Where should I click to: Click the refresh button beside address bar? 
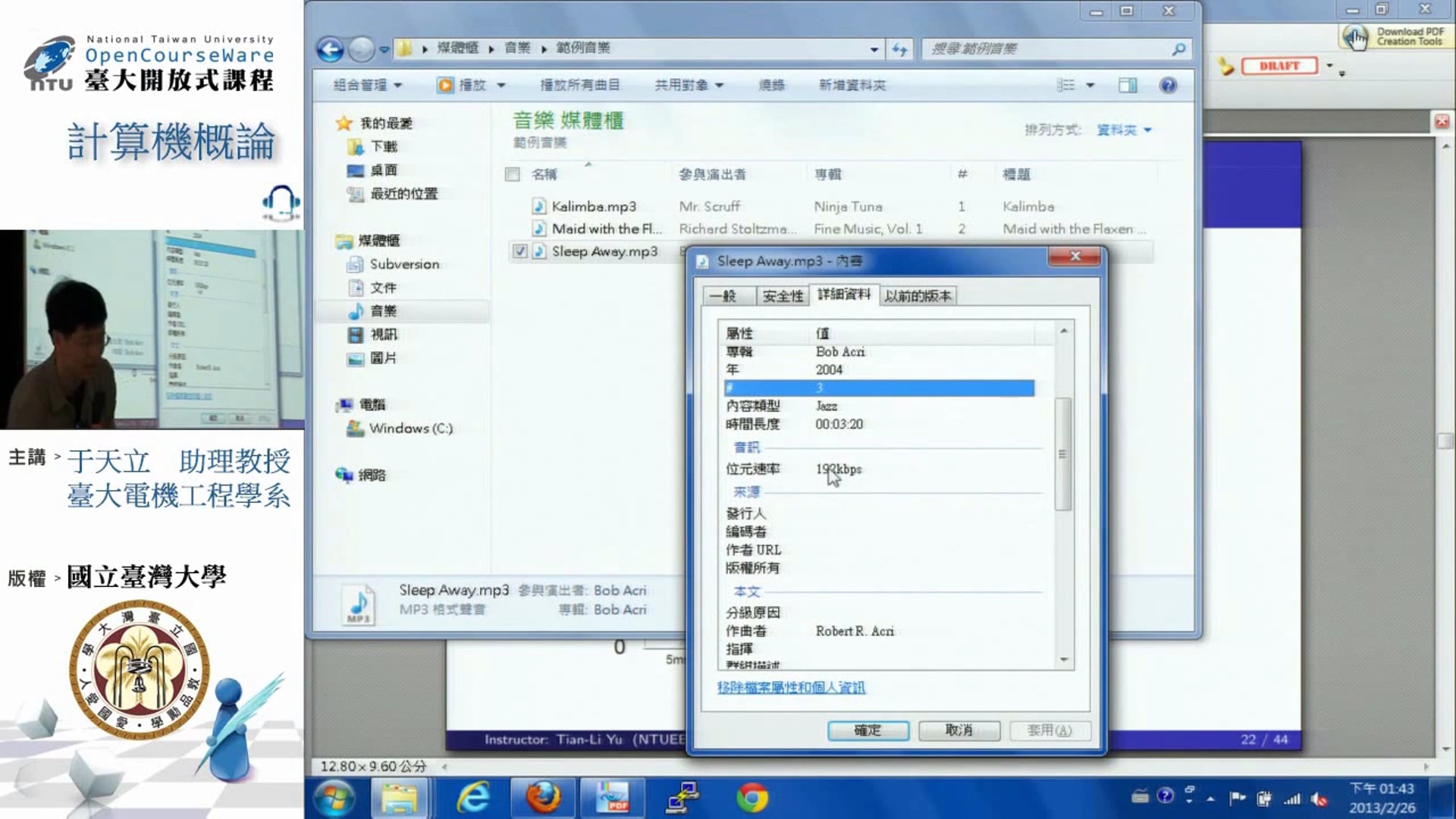899,49
